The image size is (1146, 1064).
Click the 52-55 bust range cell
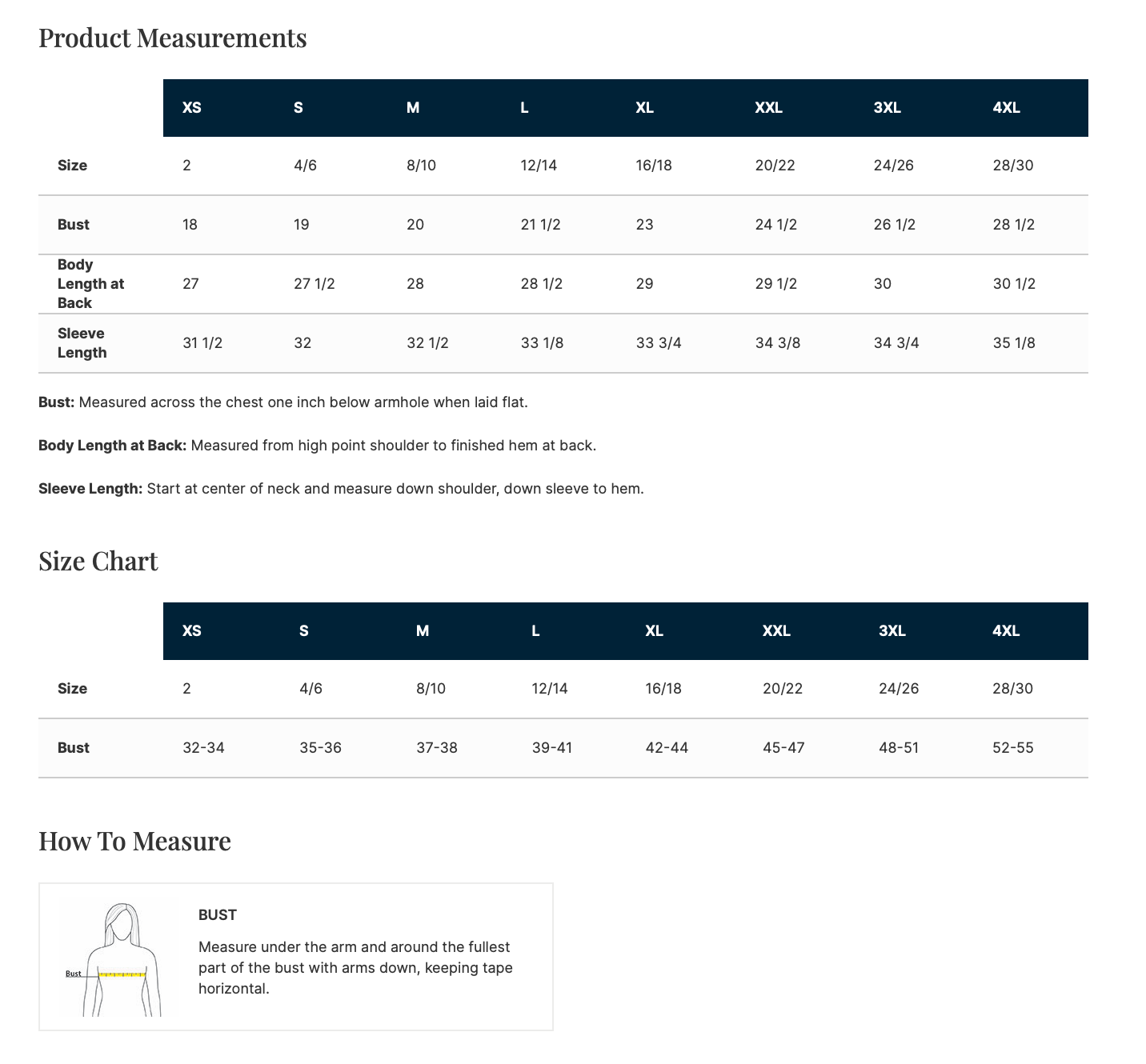tap(1012, 748)
